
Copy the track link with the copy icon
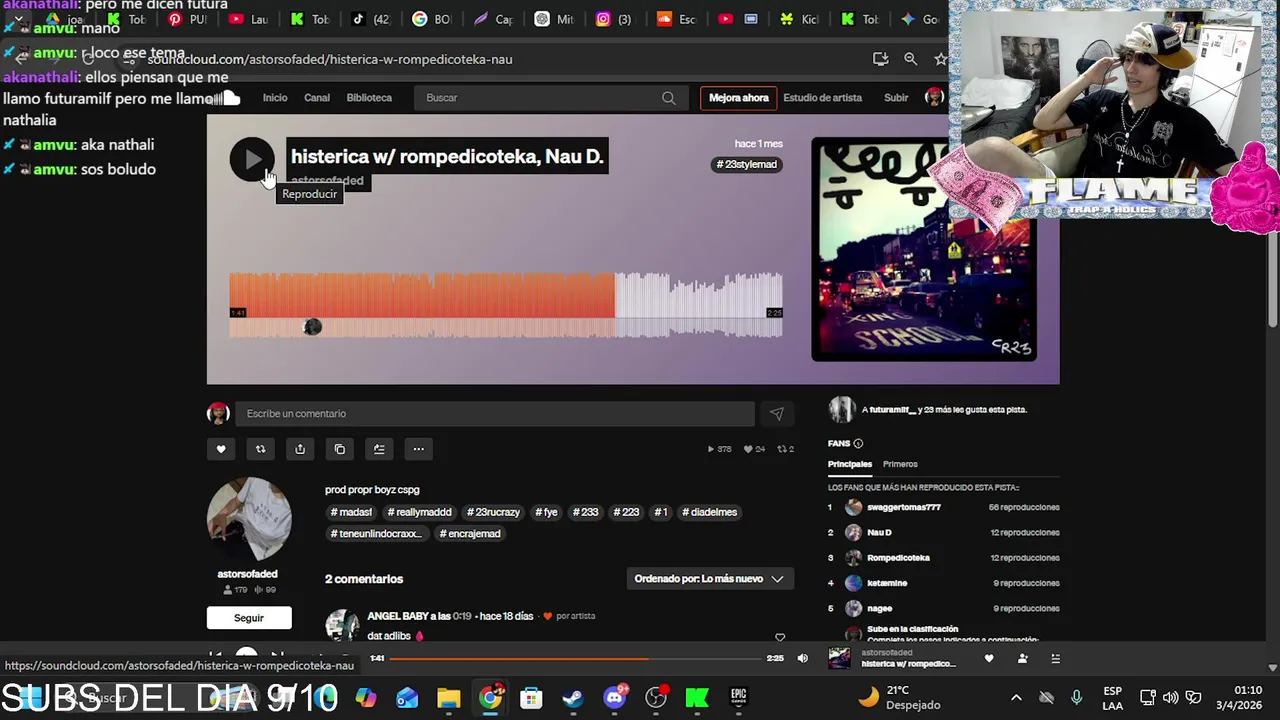point(340,449)
